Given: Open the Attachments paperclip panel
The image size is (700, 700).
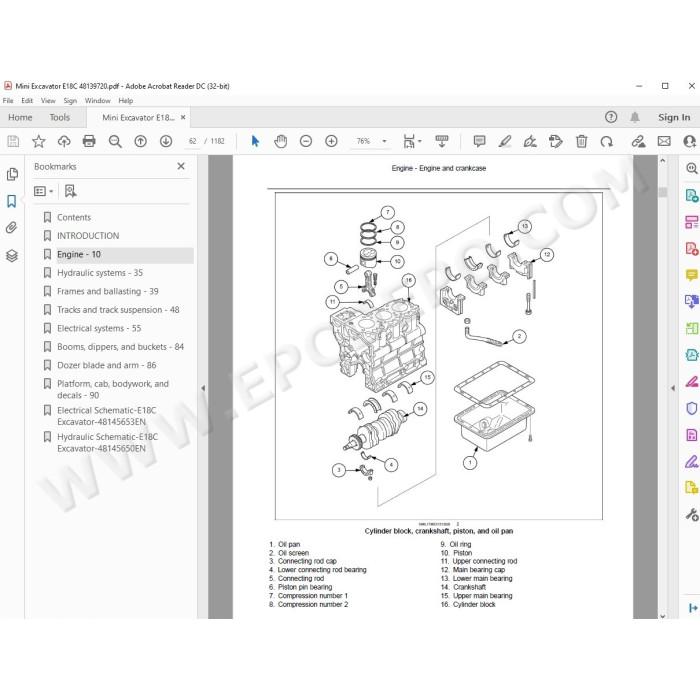Looking at the screenshot, I should tap(12, 228).
